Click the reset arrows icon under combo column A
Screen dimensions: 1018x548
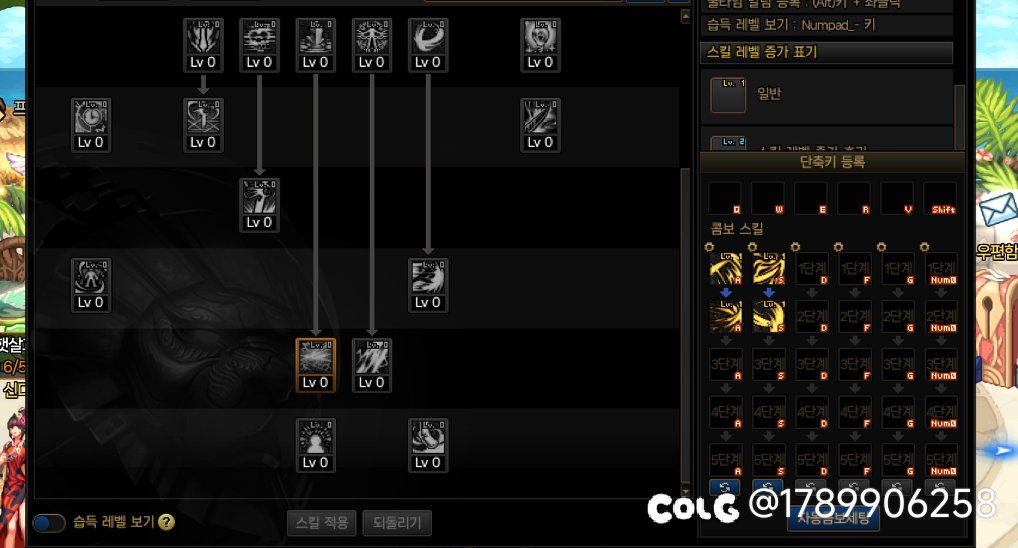725,487
